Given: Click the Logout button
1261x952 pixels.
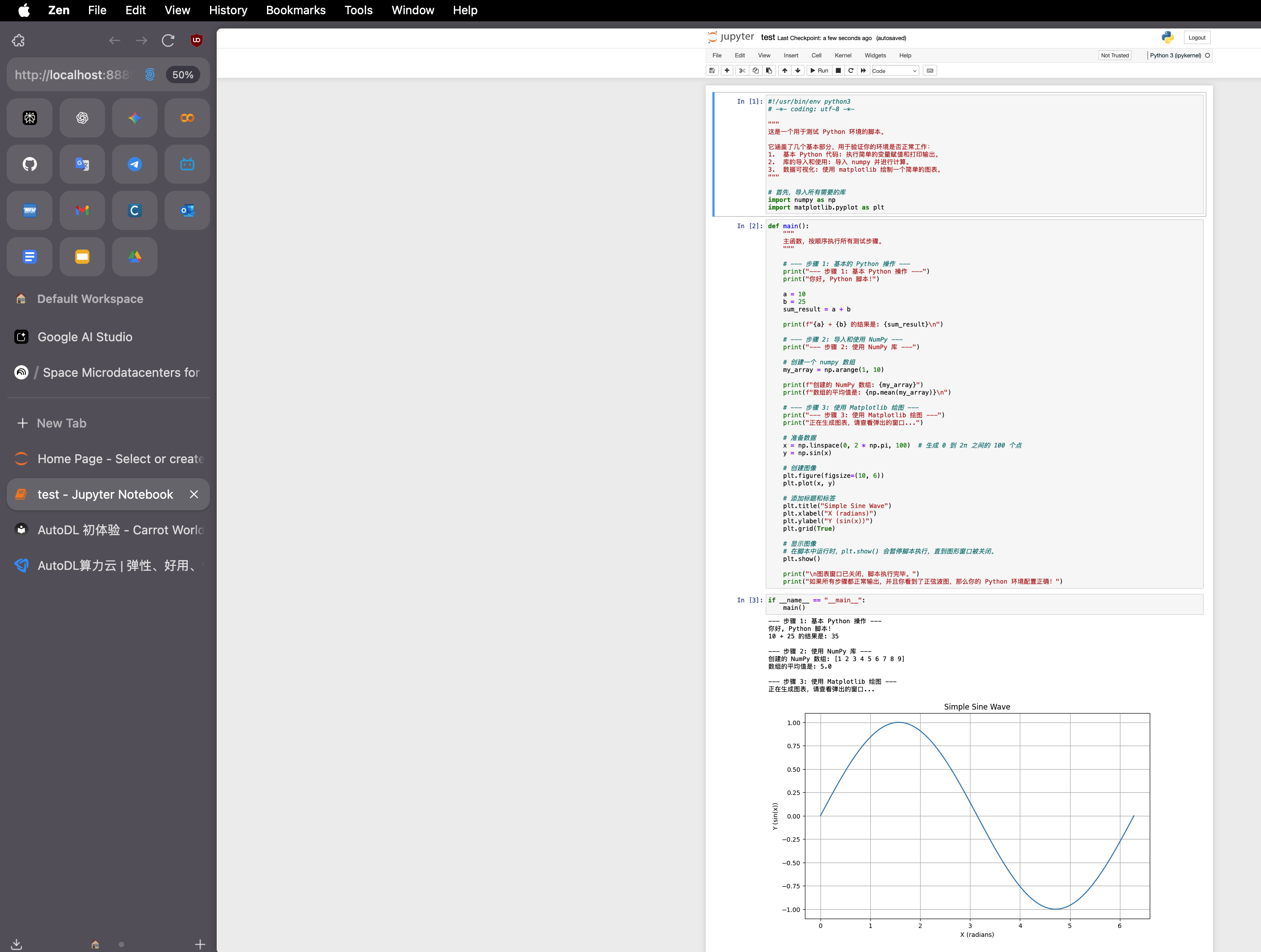Looking at the screenshot, I should [x=1196, y=38].
